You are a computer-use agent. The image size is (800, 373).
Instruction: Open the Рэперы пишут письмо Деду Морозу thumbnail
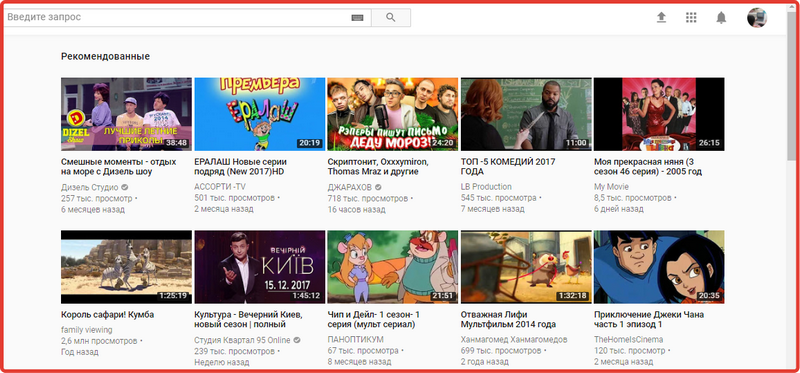(x=392, y=114)
